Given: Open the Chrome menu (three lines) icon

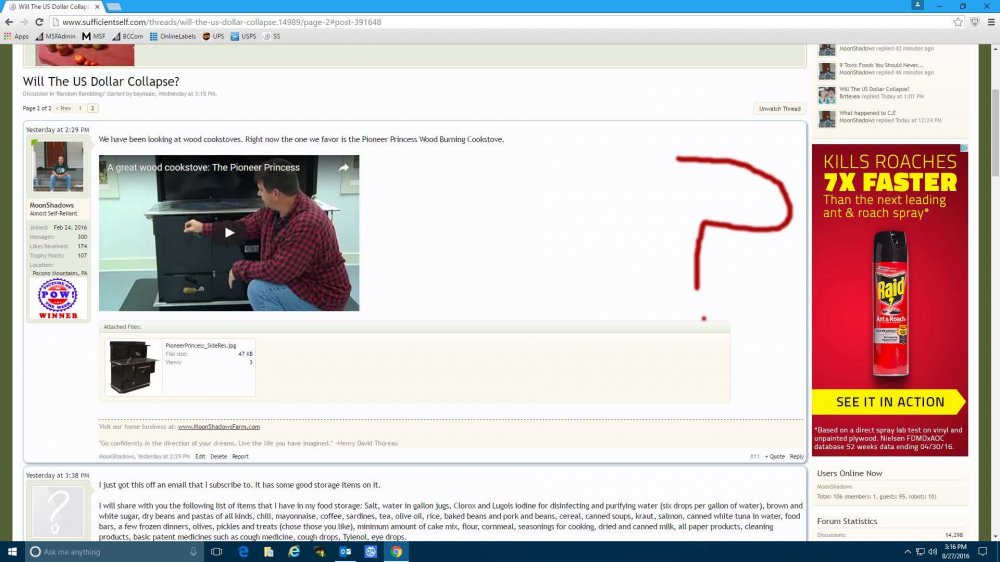Looking at the screenshot, I should click(990, 22).
